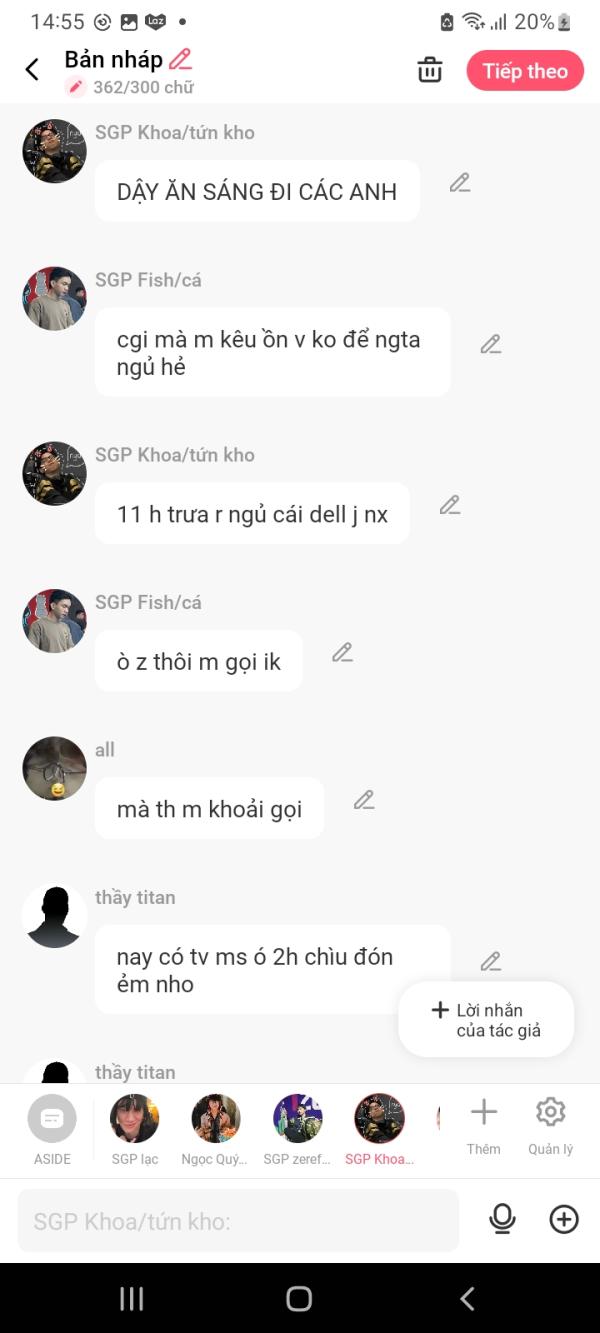
Task: Tap the Tiếp theo button
Action: click(x=525, y=71)
